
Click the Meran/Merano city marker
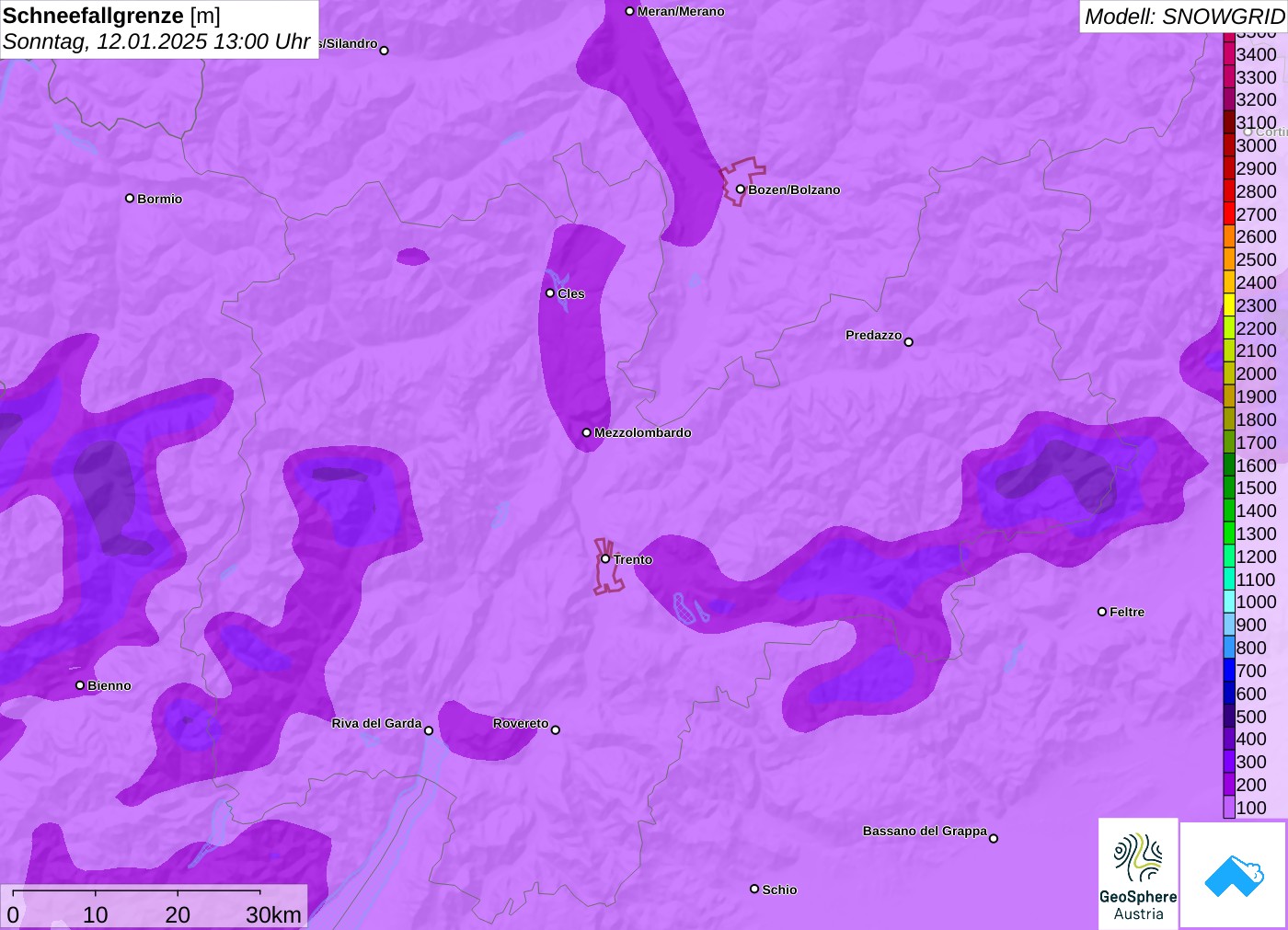630,11
